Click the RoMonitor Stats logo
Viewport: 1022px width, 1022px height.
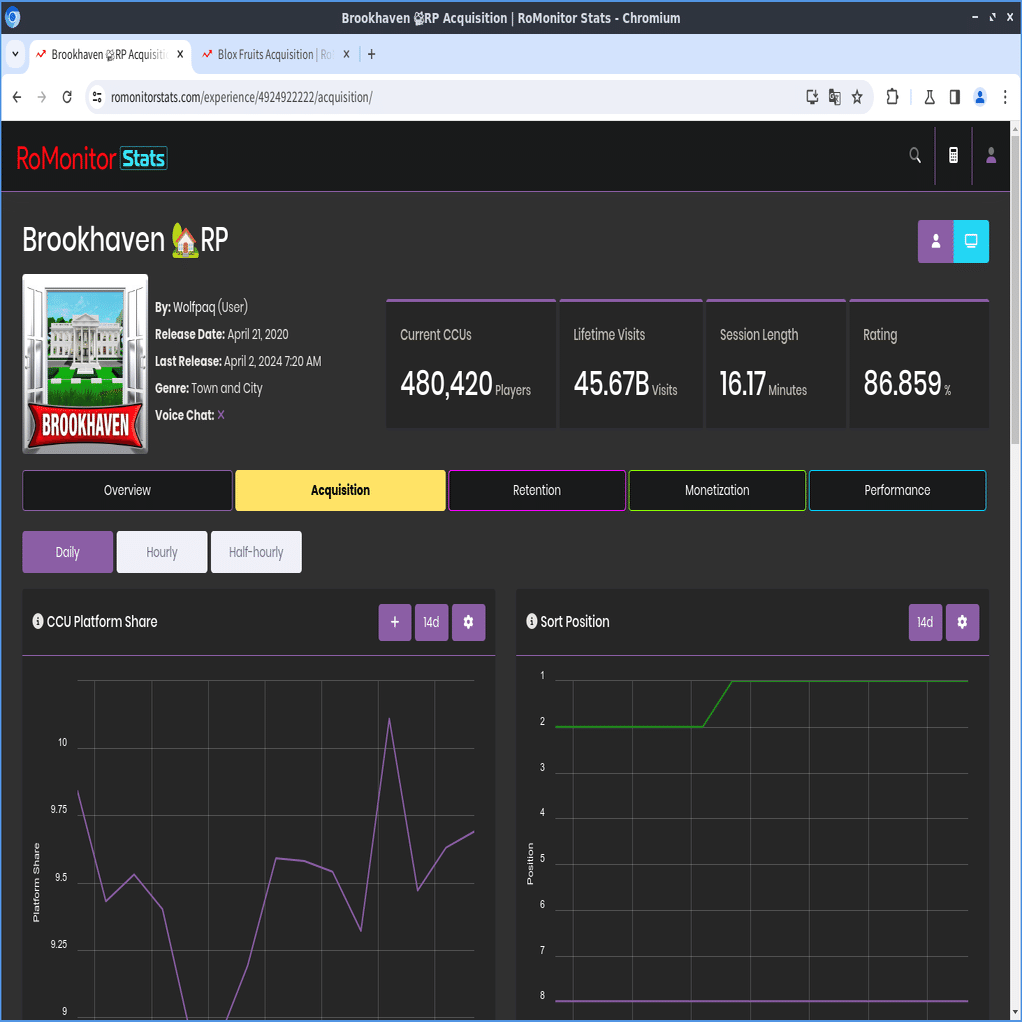coord(91,158)
